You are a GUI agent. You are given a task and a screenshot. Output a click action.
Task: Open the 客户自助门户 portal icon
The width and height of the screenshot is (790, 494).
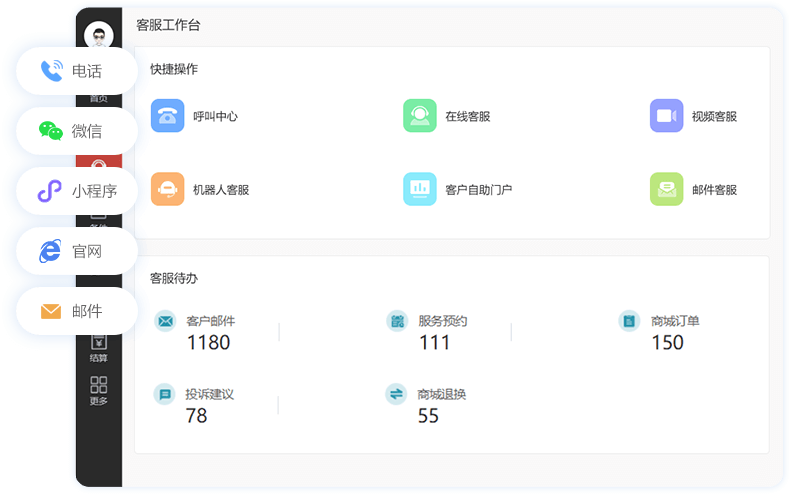pyautogui.click(x=420, y=189)
